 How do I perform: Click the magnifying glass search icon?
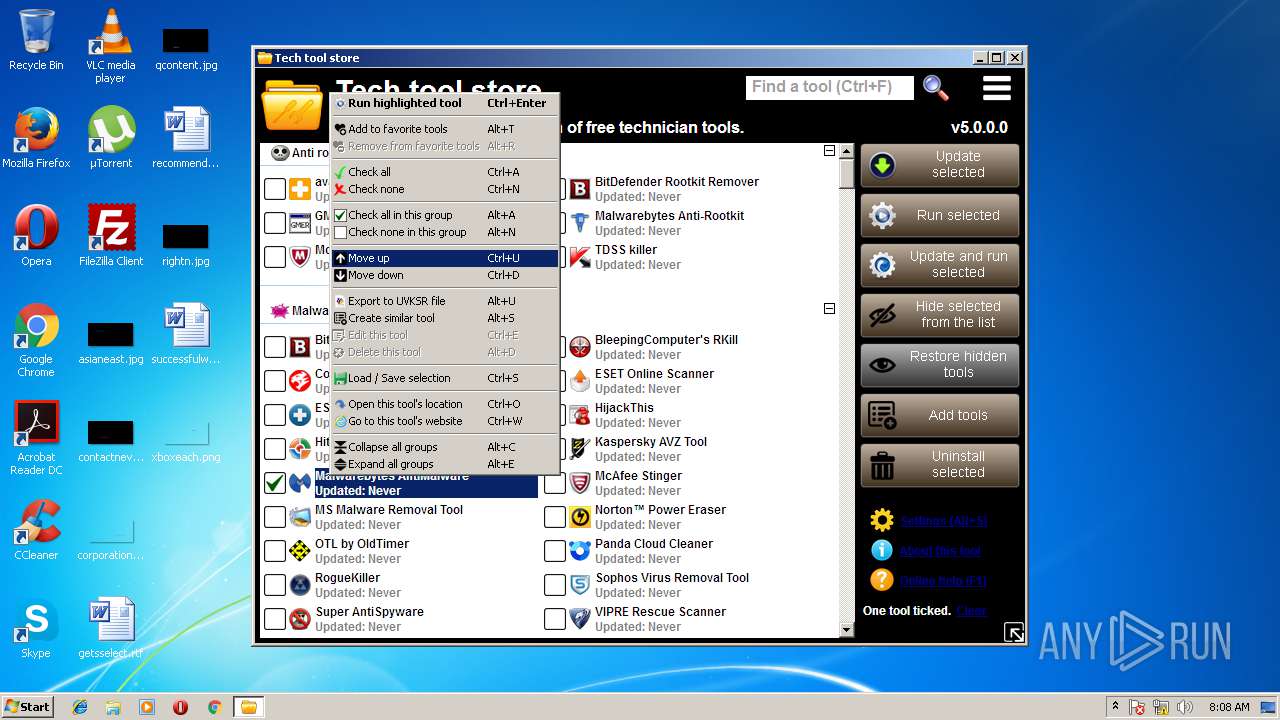point(936,88)
